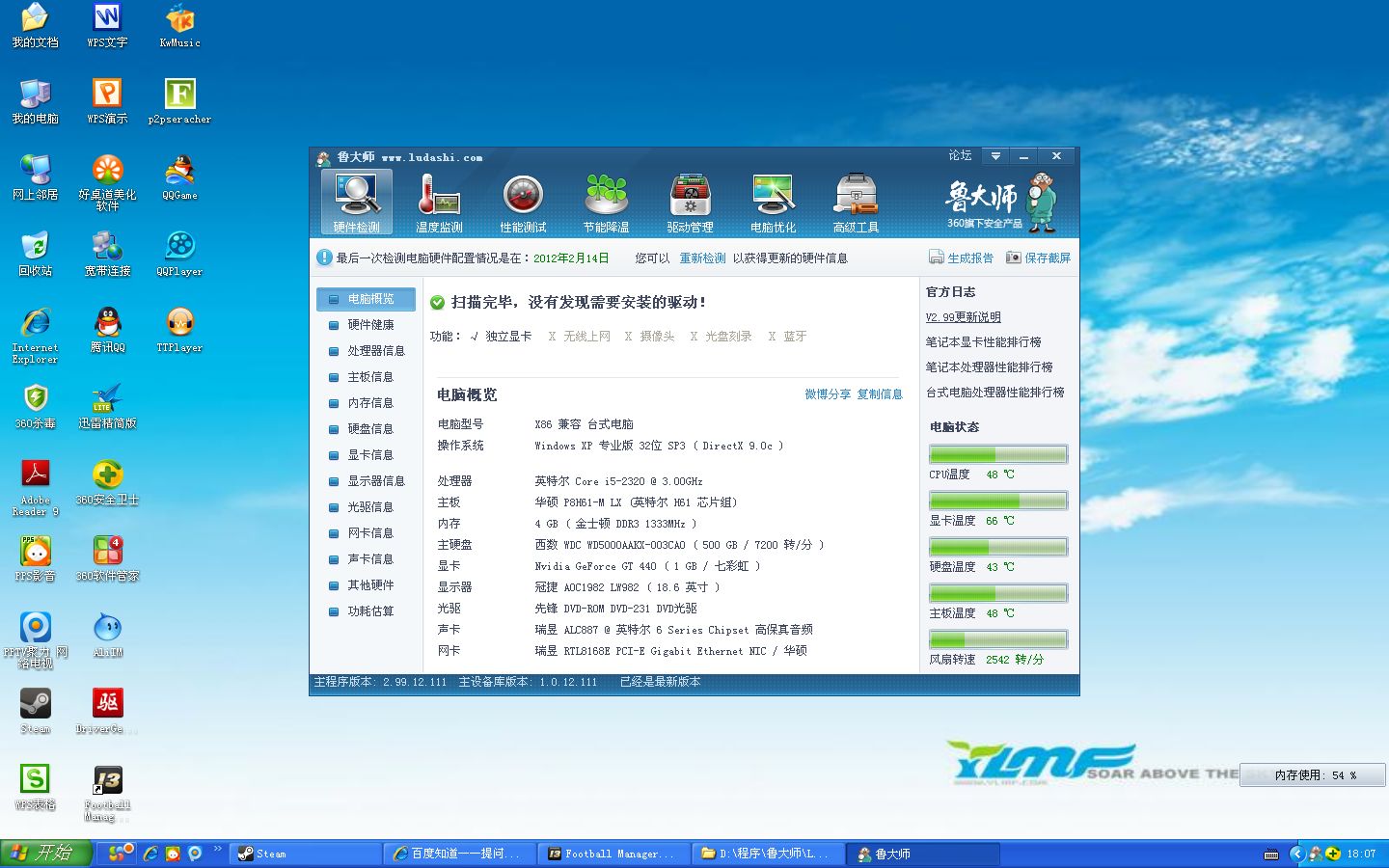Open QQPlayer desktop icon
This screenshot has width=1389, height=868.
[179, 255]
